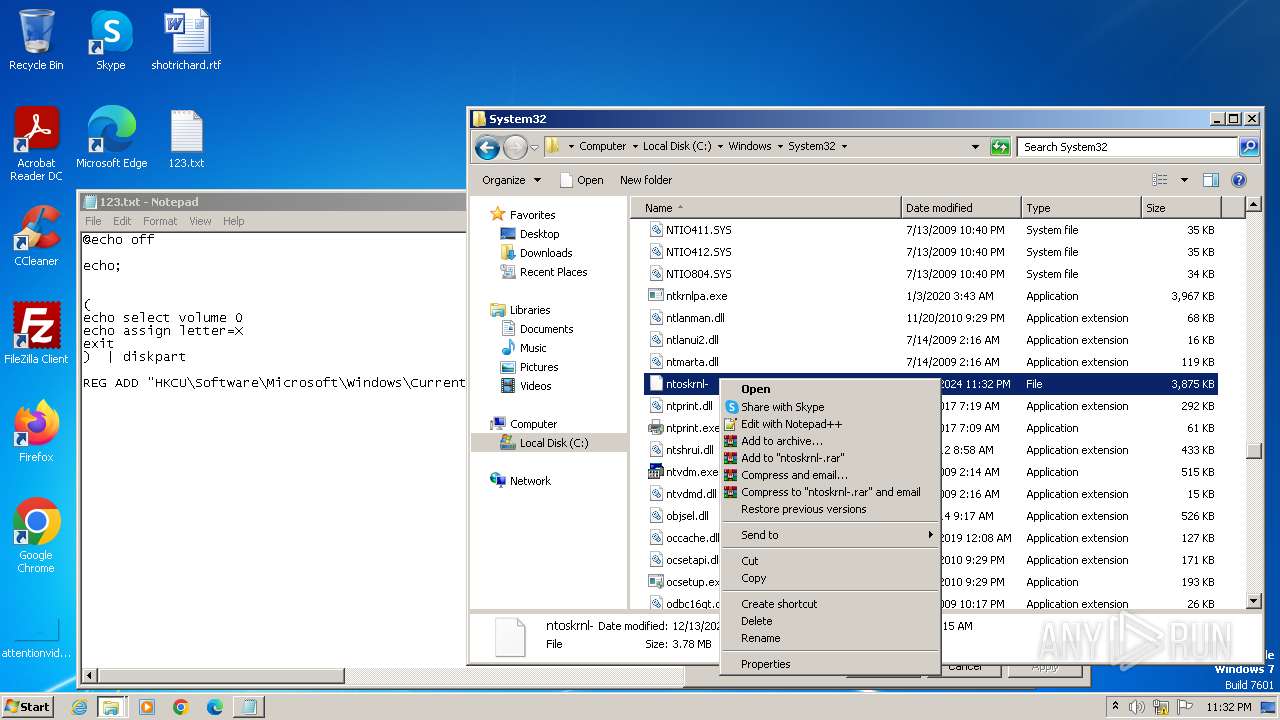This screenshot has height=720, width=1280.
Task: Expand the Local Disk (C:) breadcrumb arrow
Action: (720, 146)
